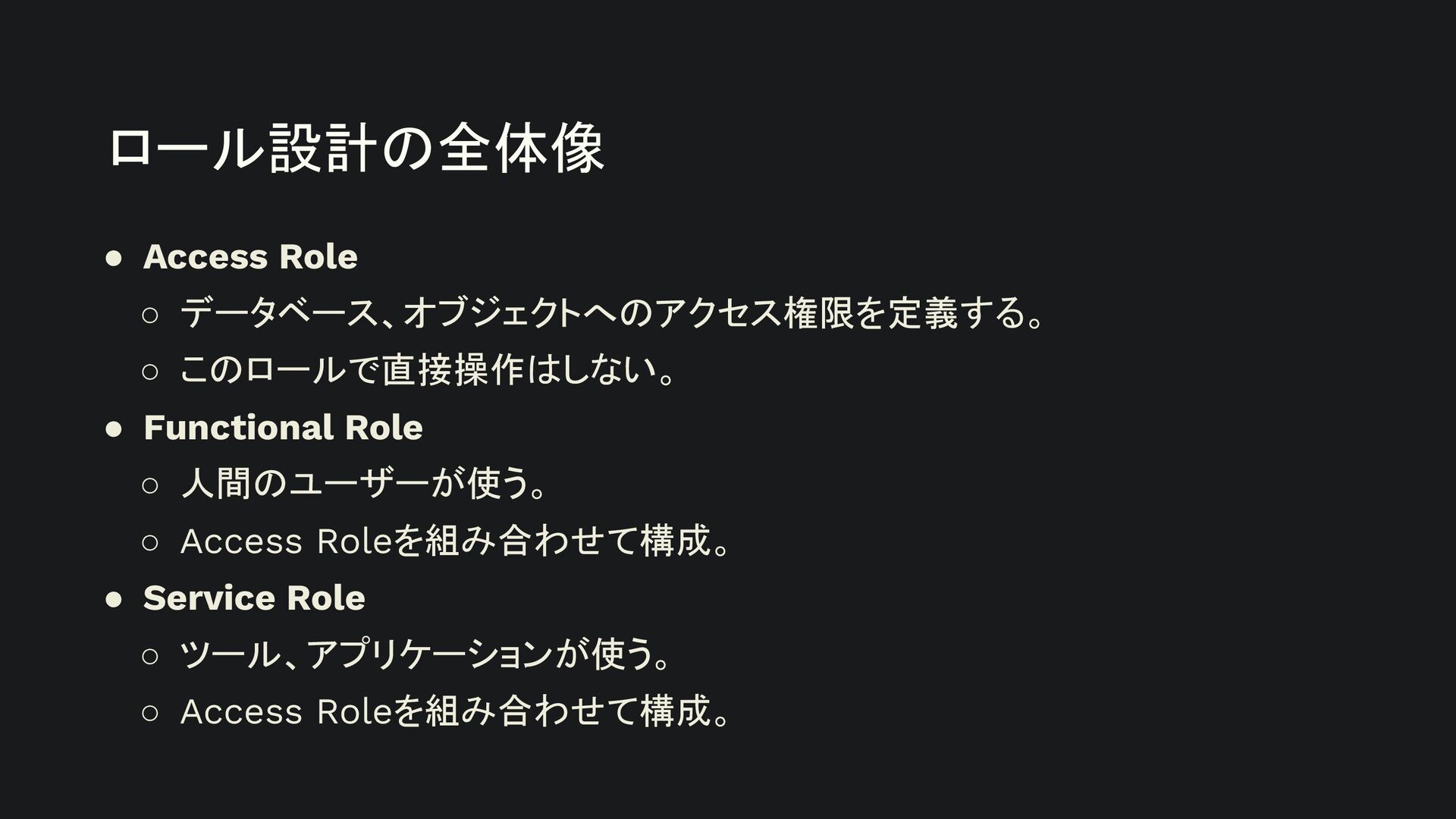Click the bullet dot before Access Role
The image size is (1456, 819).
coord(114,259)
